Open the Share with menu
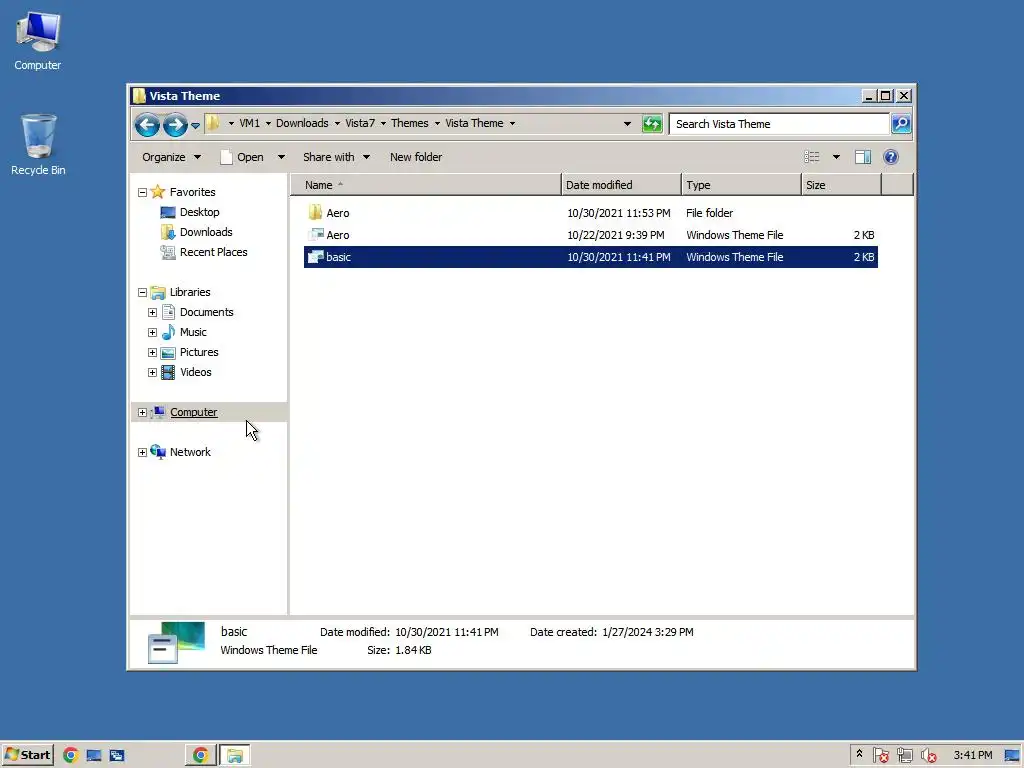 (336, 157)
